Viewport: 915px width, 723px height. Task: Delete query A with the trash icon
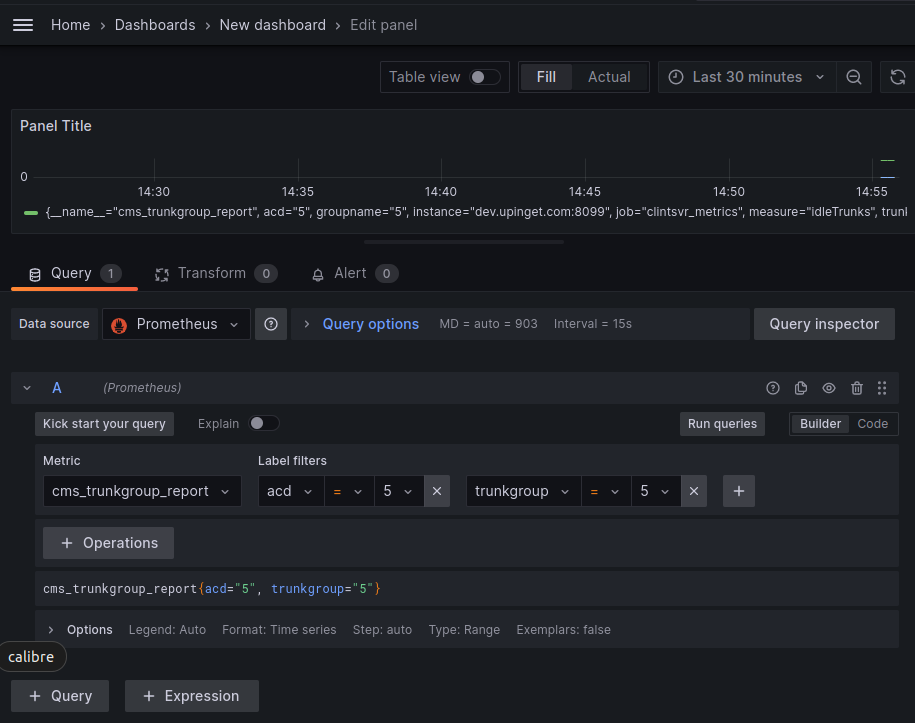(857, 388)
